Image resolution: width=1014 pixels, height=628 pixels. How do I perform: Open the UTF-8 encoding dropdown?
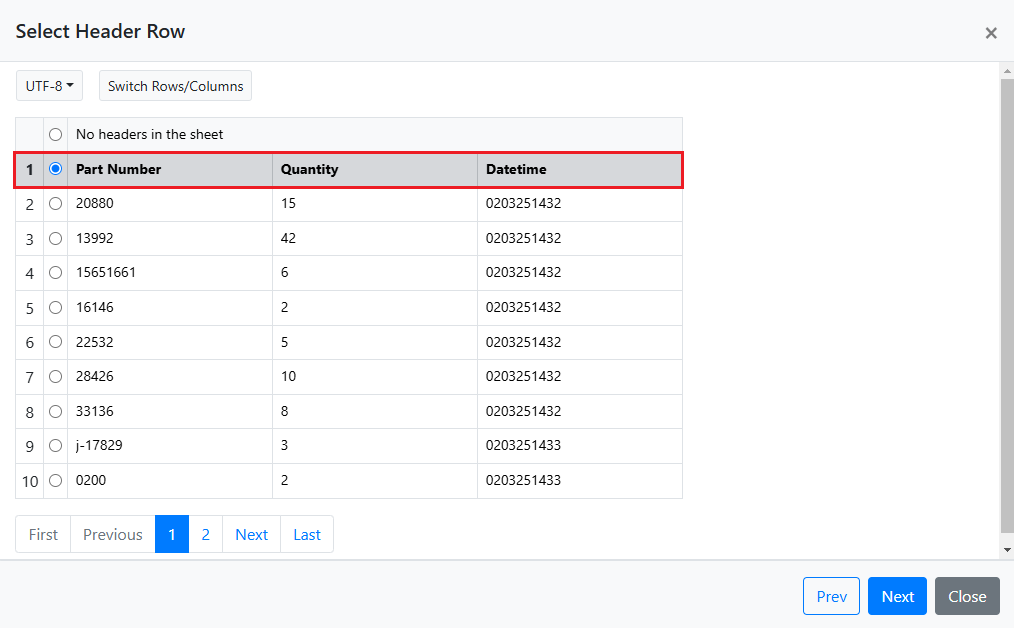click(x=49, y=86)
